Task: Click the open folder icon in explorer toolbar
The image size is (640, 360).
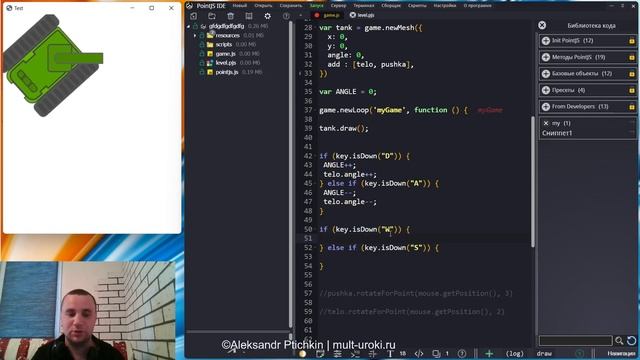Action: tap(212, 16)
